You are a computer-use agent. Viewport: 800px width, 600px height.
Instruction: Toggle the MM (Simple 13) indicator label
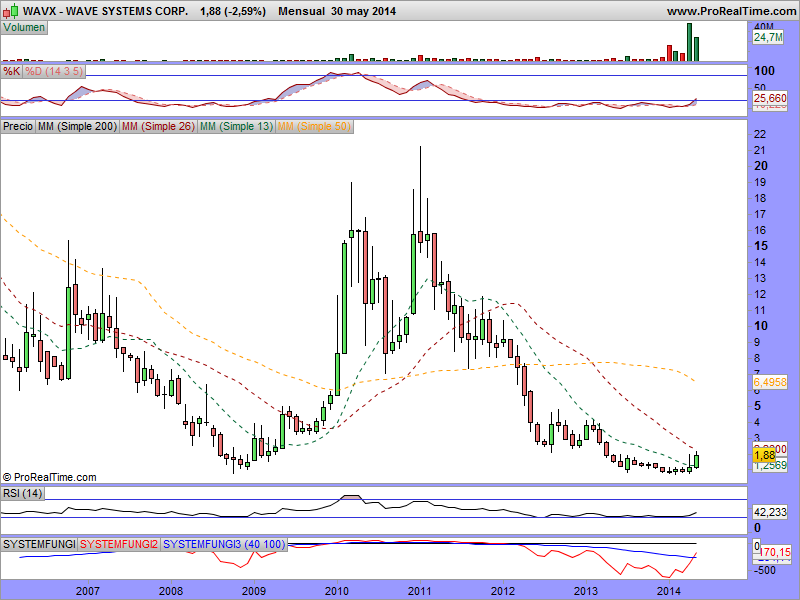[x=236, y=126]
